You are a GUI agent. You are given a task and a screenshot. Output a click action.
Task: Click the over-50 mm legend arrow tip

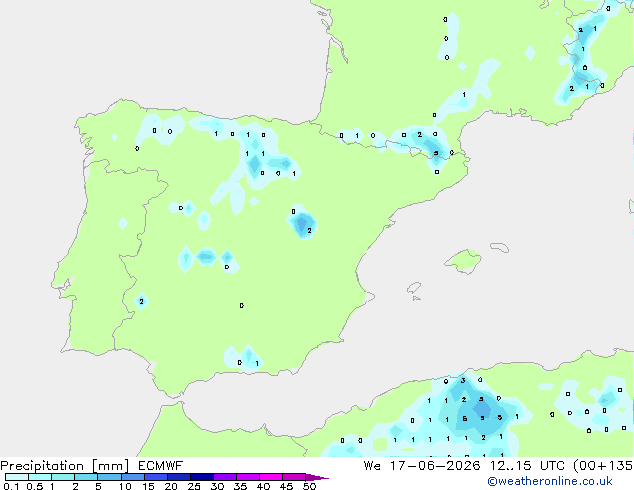point(317,477)
